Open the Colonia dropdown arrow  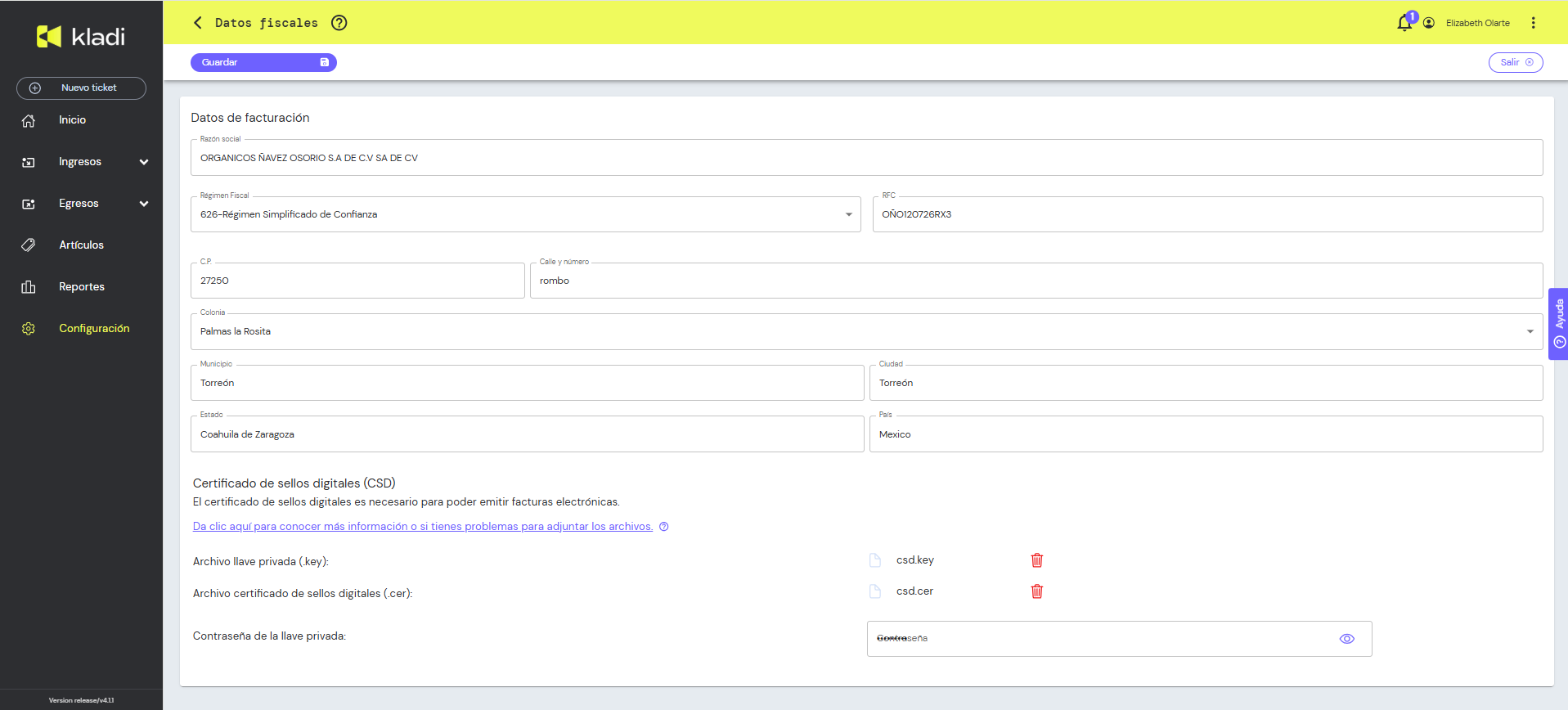1530,331
